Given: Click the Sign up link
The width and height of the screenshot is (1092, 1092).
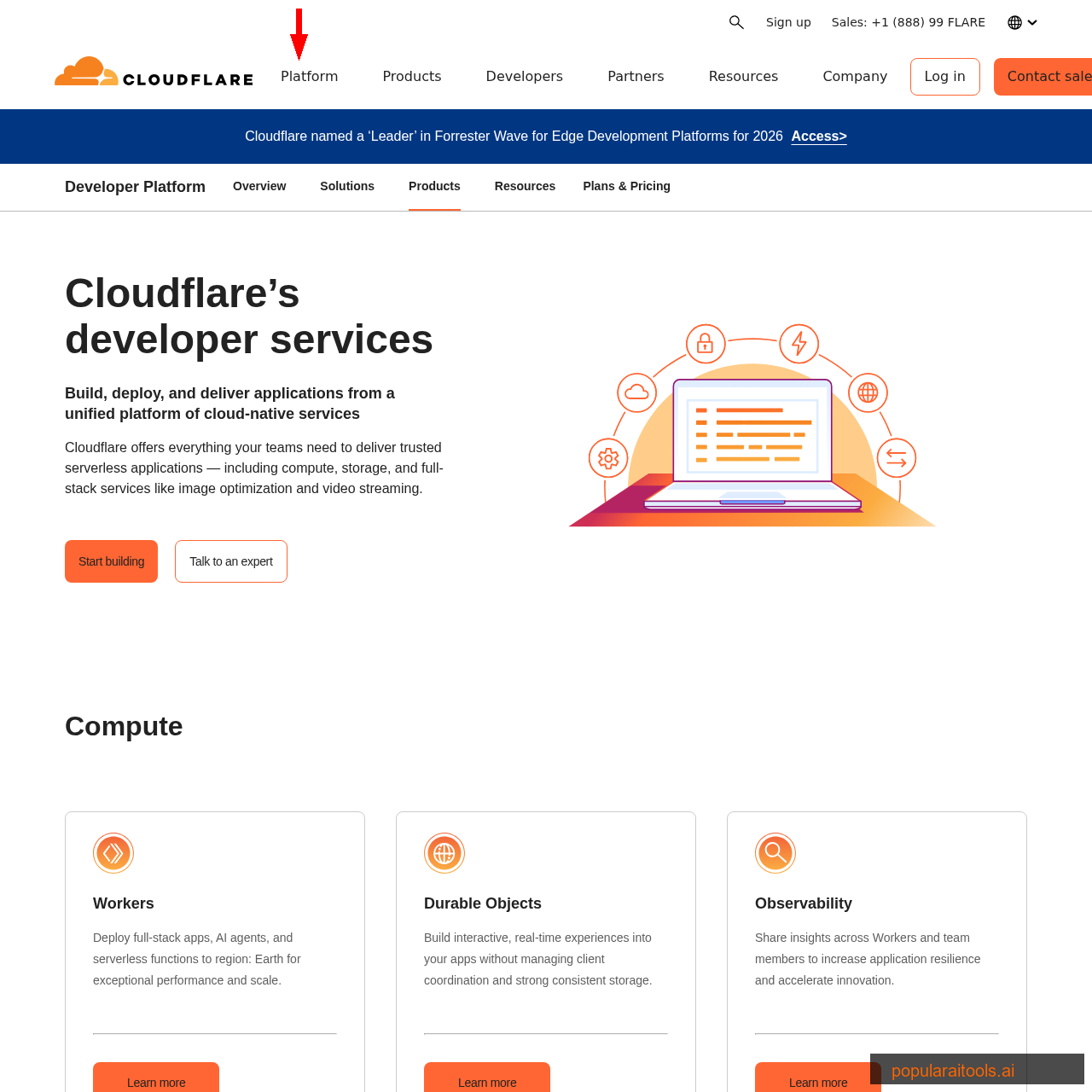Looking at the screenshot, I should [788, 20].
